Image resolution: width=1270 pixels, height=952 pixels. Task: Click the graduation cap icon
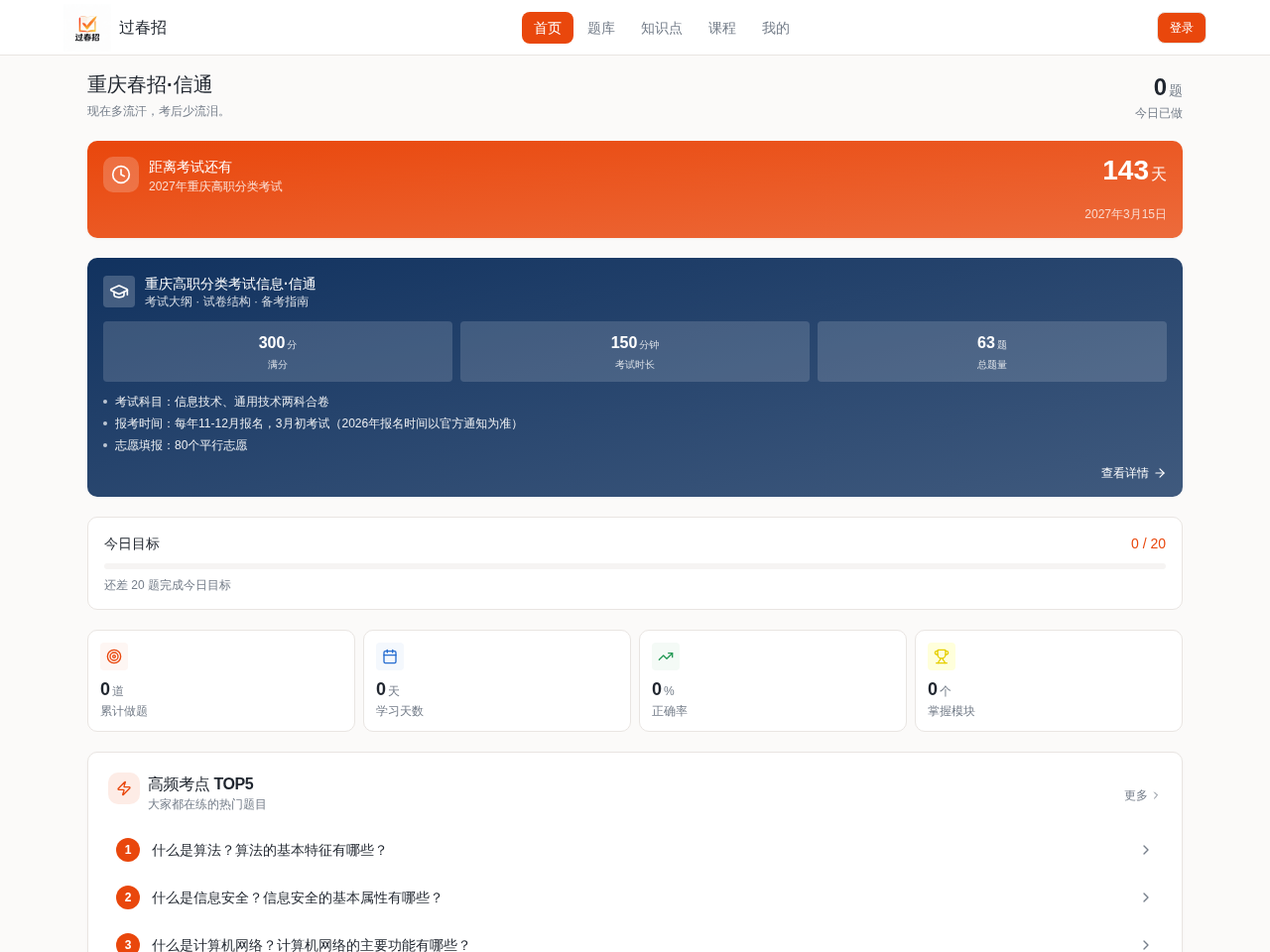pyautogui.click(x=119, y=292)
